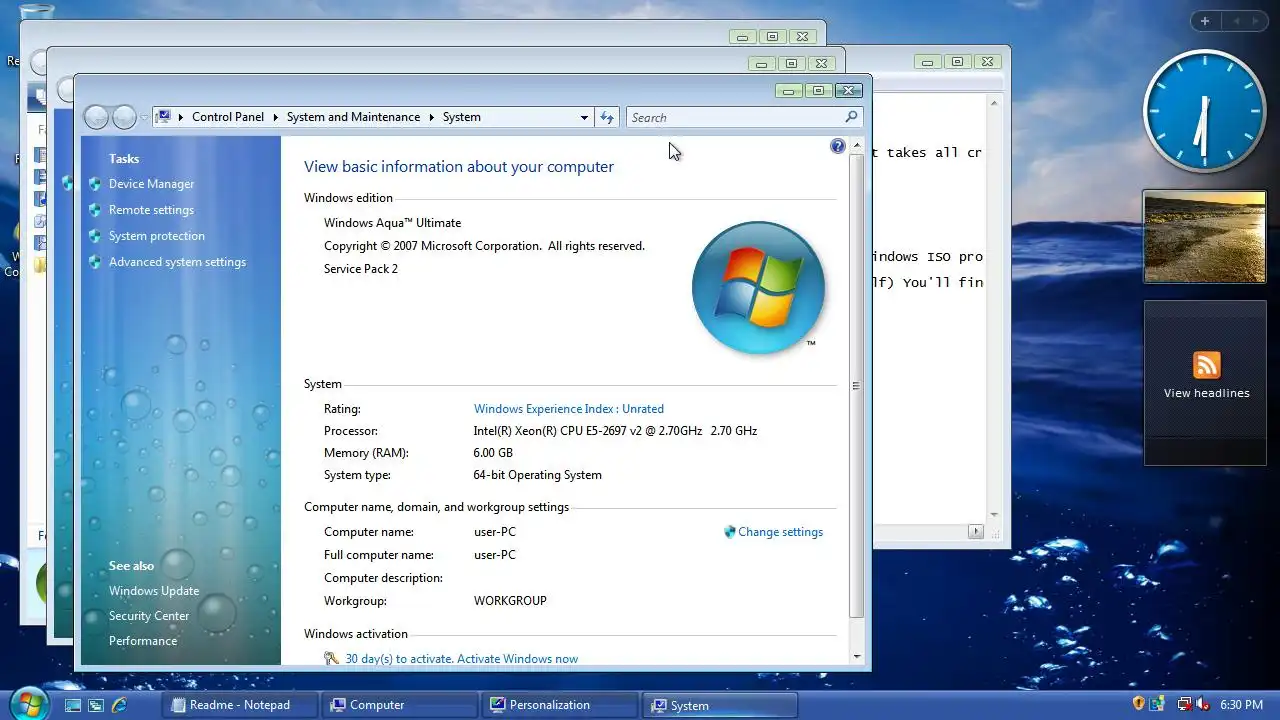Click the shield icon beside Remote settings
Image resolution: width=1280 pixels, height=720 pixels.
(x=95, y=210)
